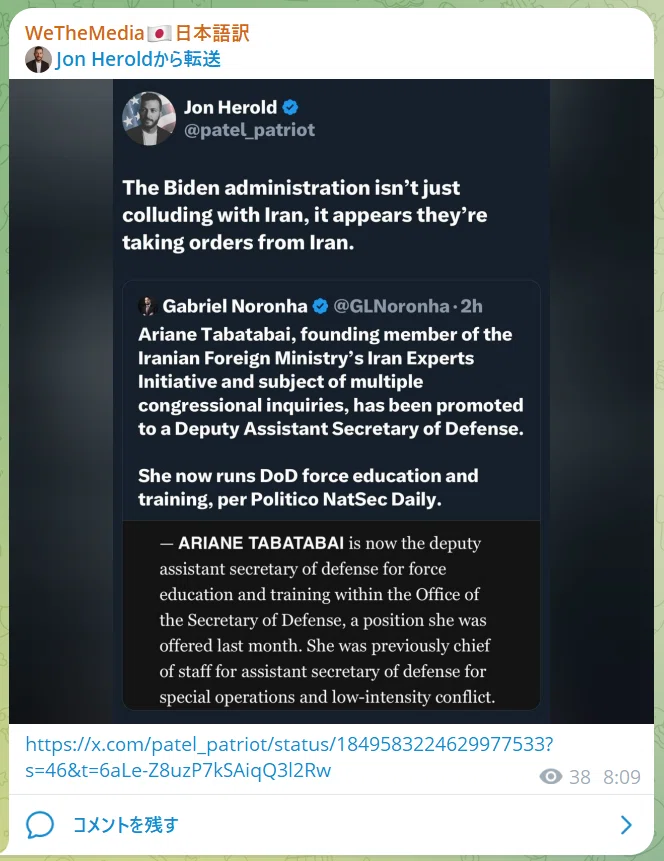This screenshot has width=664, height=861.
Task: Click the コメントを残す button
Action: 126,825
